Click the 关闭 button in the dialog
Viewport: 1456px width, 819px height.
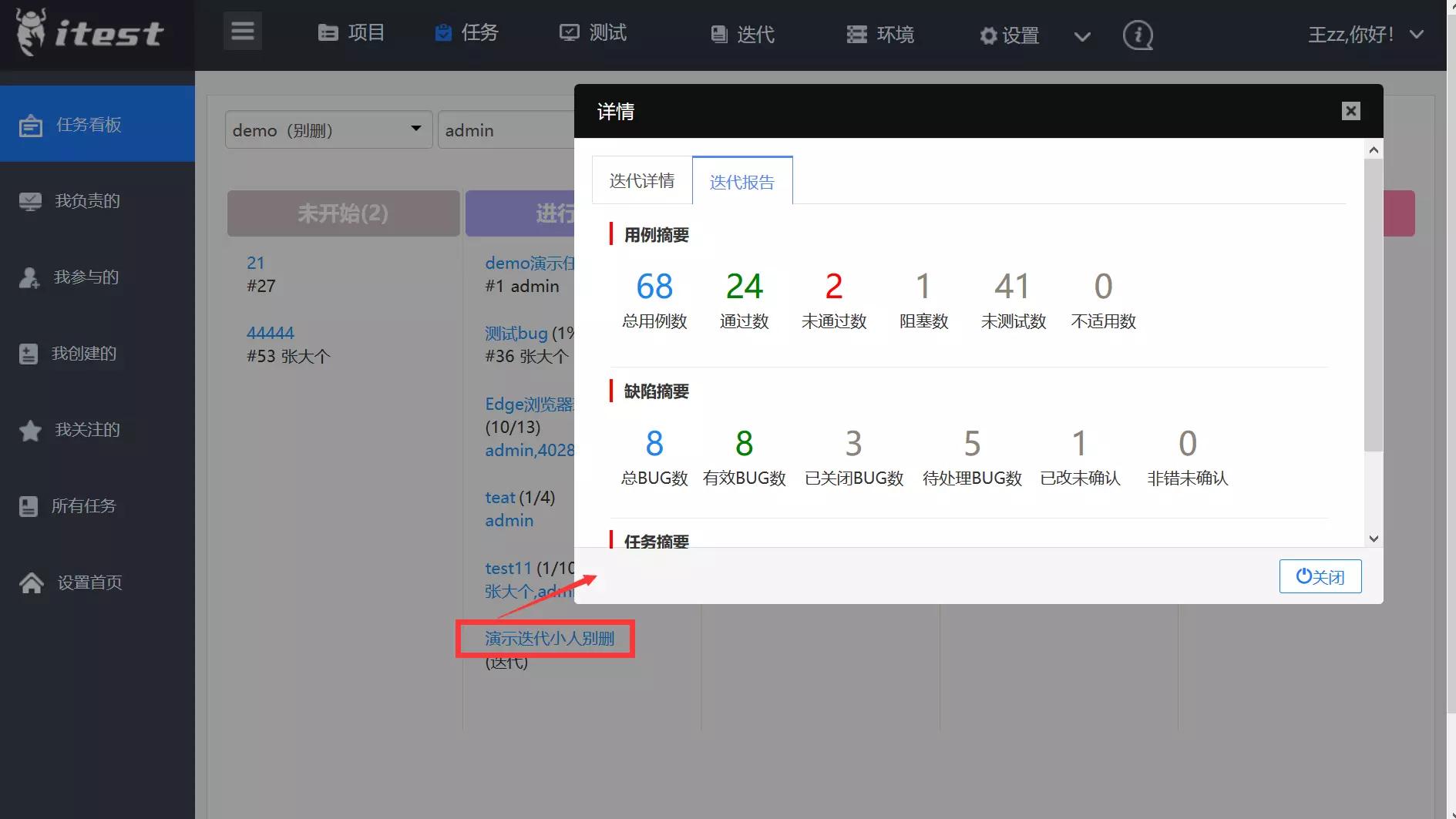point(1320,576)
